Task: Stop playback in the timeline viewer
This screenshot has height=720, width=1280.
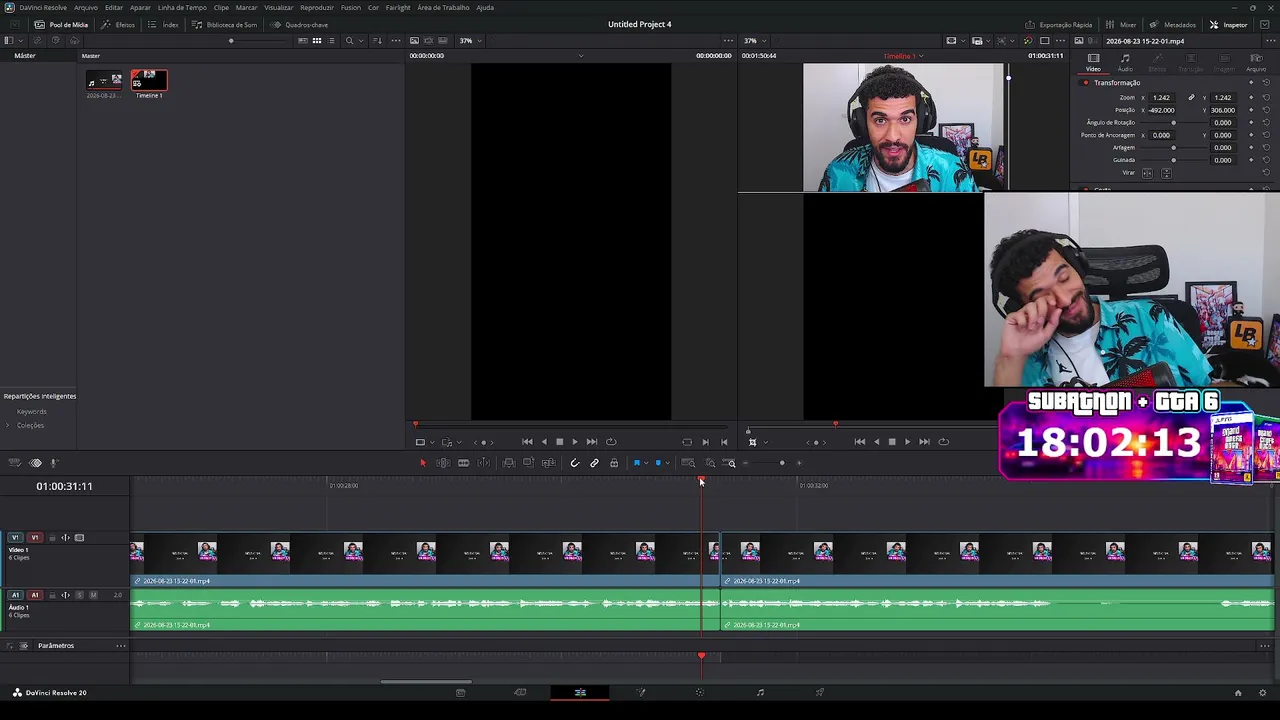Action: pos(892,442)
